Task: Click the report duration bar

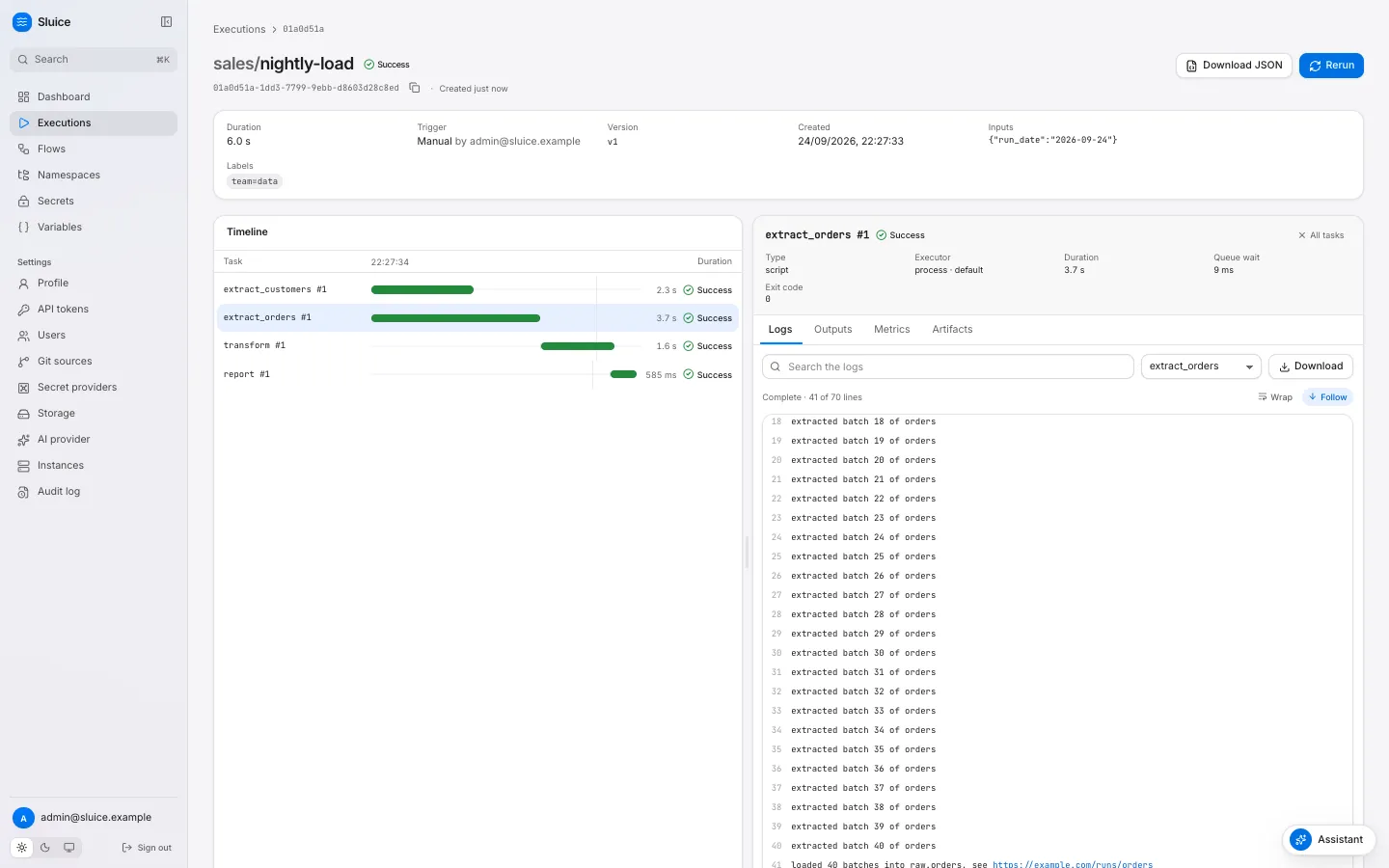Action: point(623,374)
